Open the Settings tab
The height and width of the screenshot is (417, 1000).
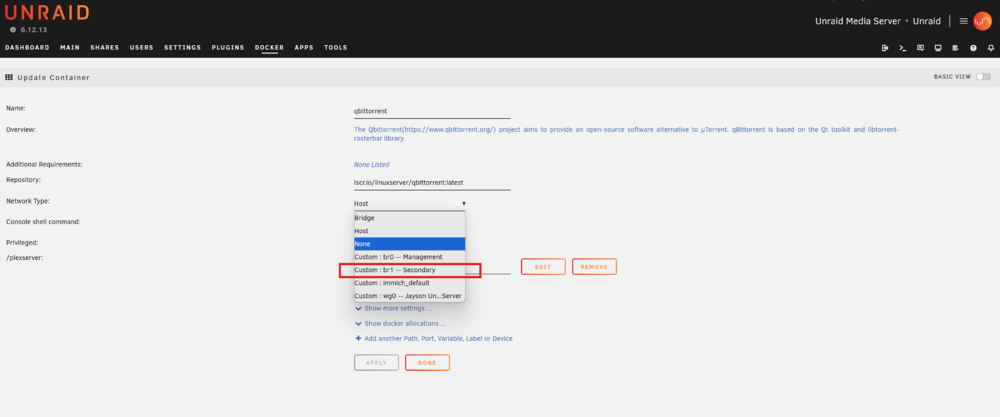(x=182, y=48)
